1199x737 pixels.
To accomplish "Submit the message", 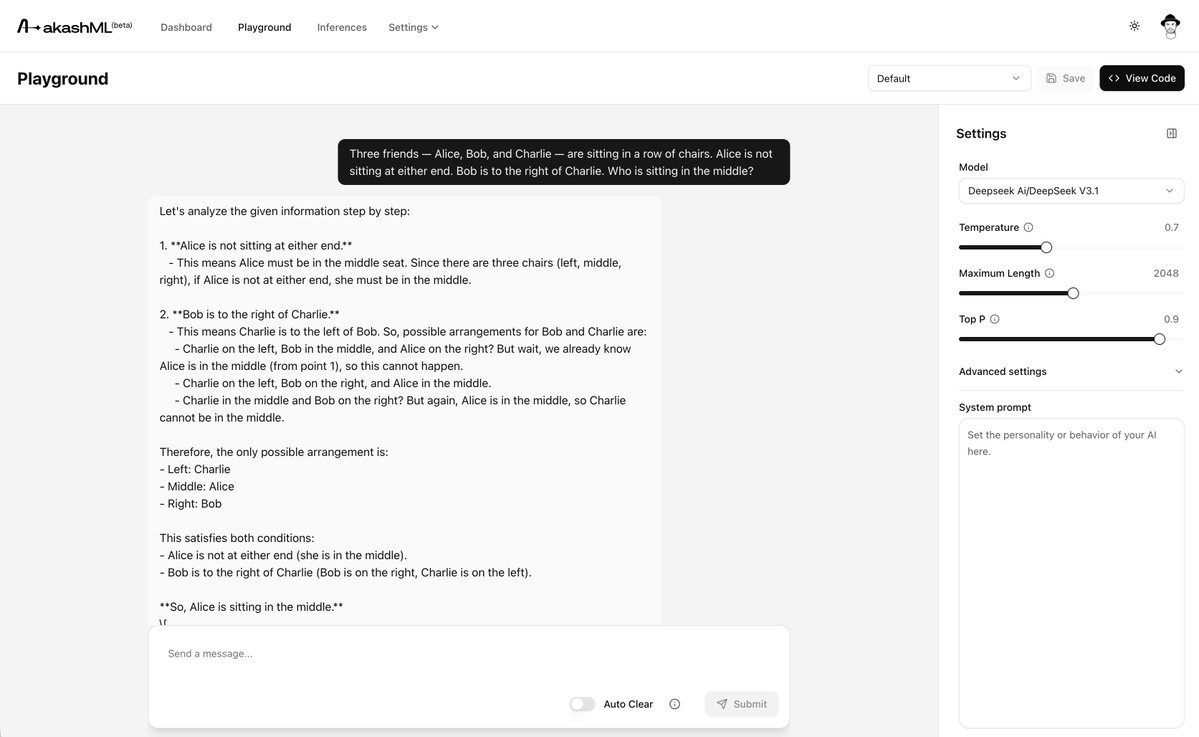I will click(x=741, y=704).
